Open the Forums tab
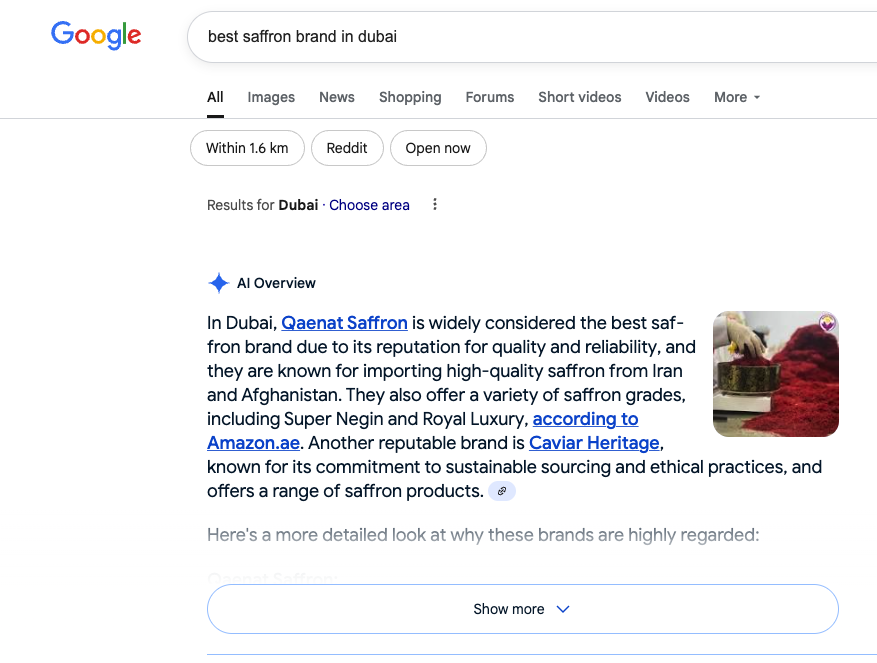Screen dimensions: 877x663 coord(489,97)
